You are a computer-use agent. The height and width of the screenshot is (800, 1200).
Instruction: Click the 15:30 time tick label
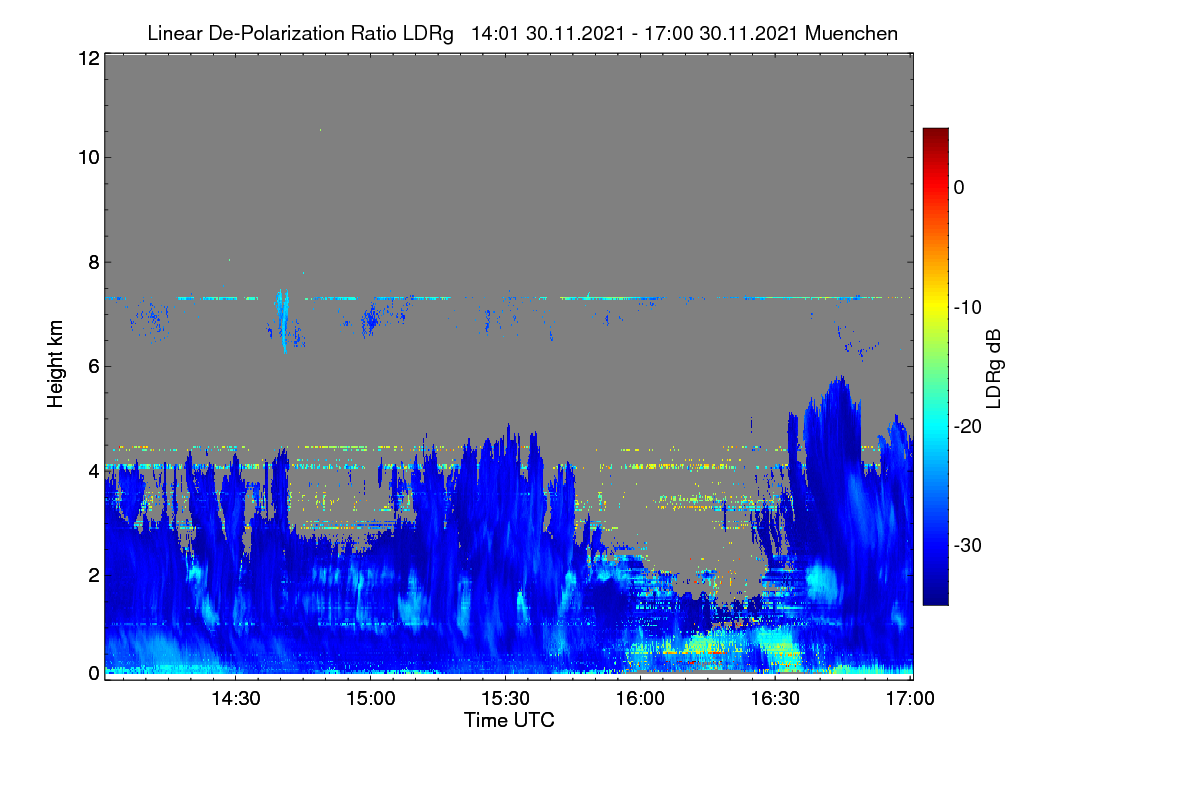tap(505, 698)
